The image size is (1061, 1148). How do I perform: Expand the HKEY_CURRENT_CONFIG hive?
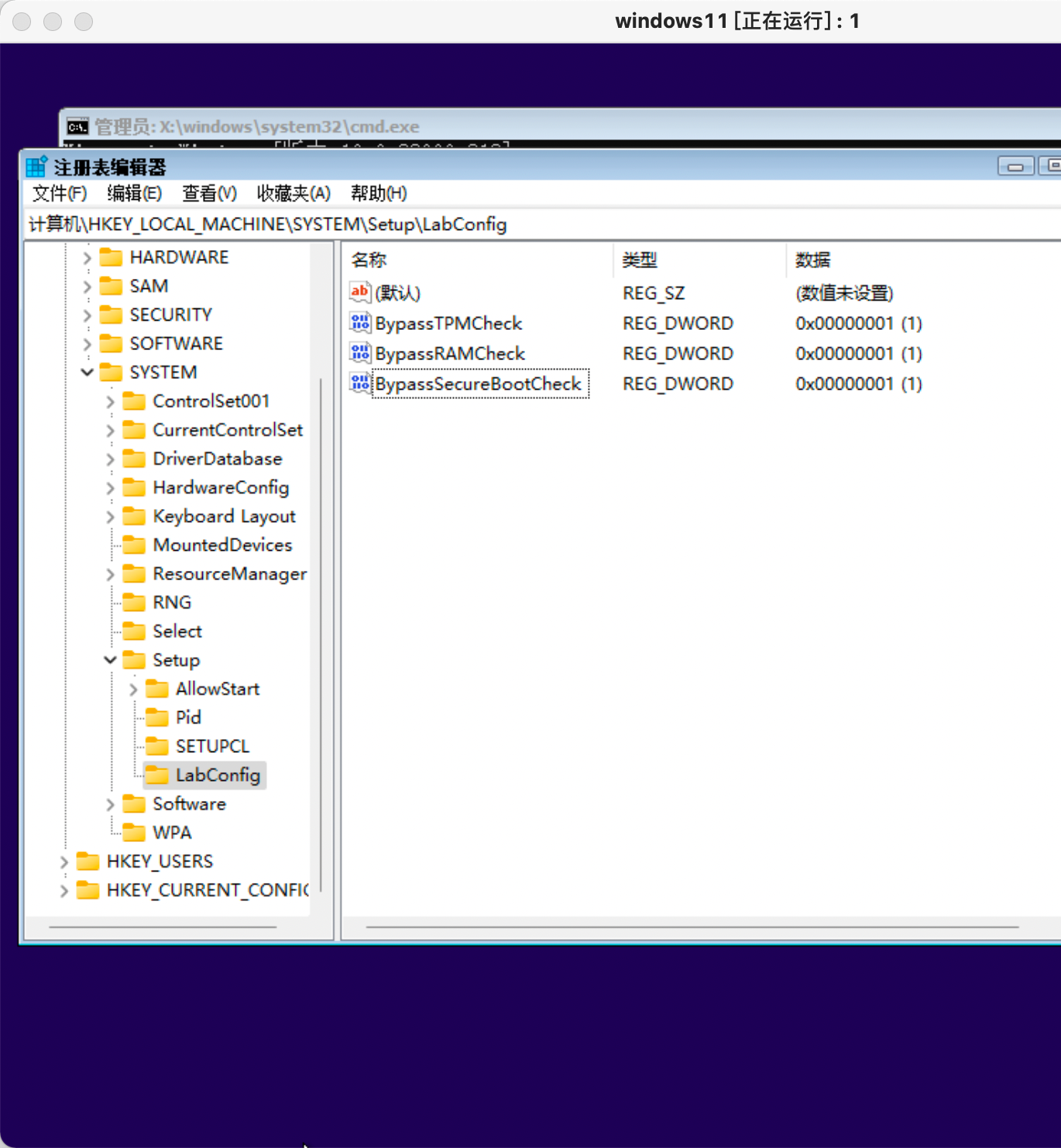[x=64, y=890]
